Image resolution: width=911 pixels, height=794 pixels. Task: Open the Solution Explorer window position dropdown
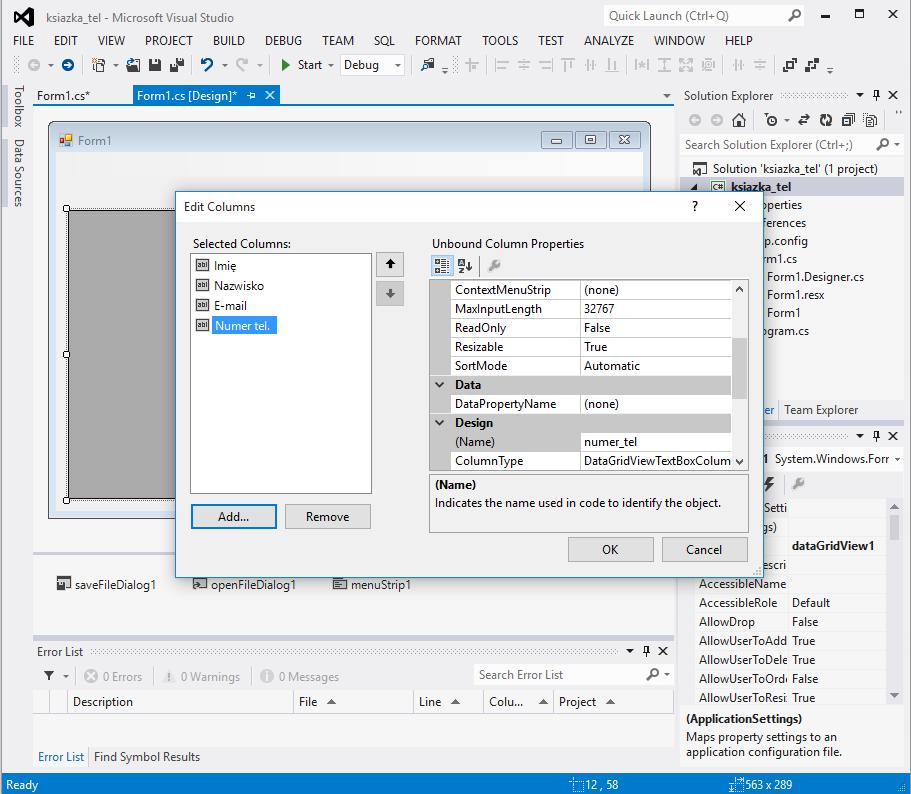pyautogui.click(x=860, y=95)
